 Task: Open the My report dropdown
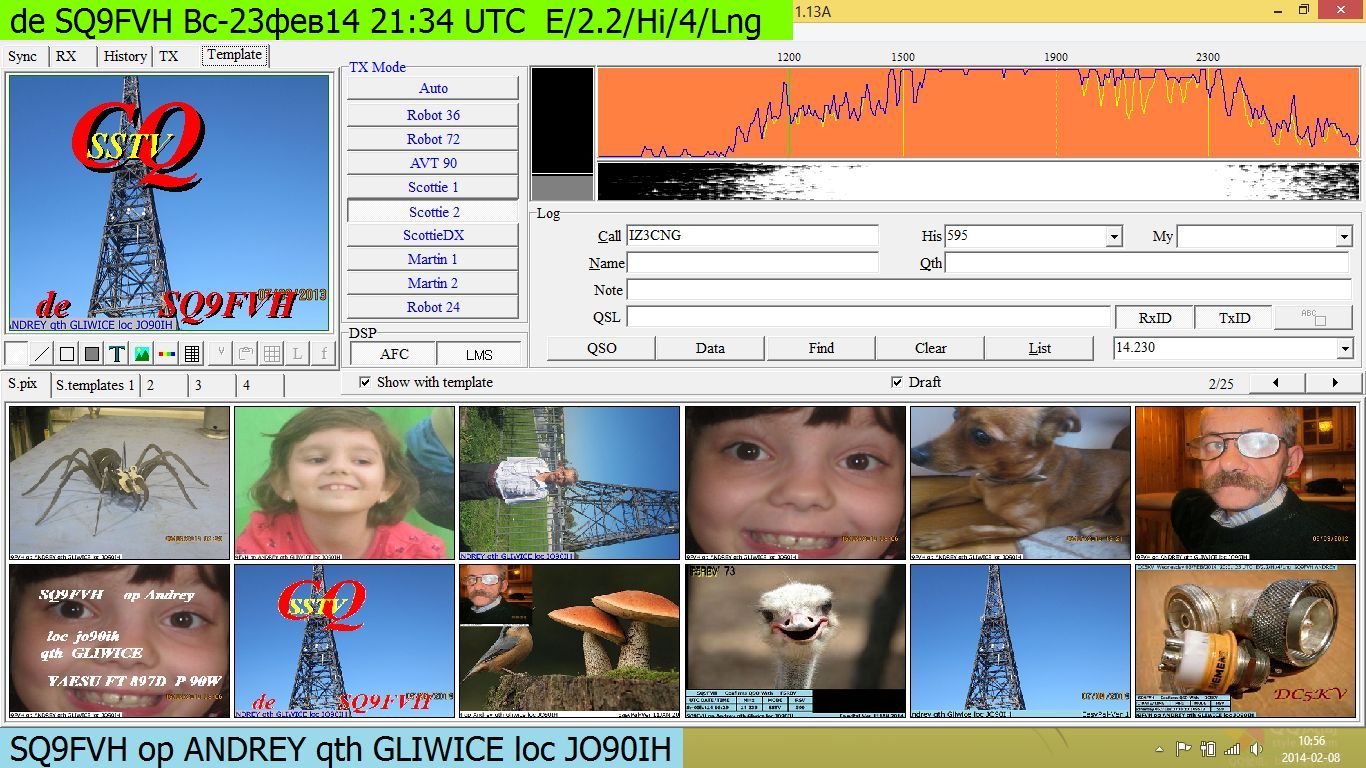[1343, 237]
